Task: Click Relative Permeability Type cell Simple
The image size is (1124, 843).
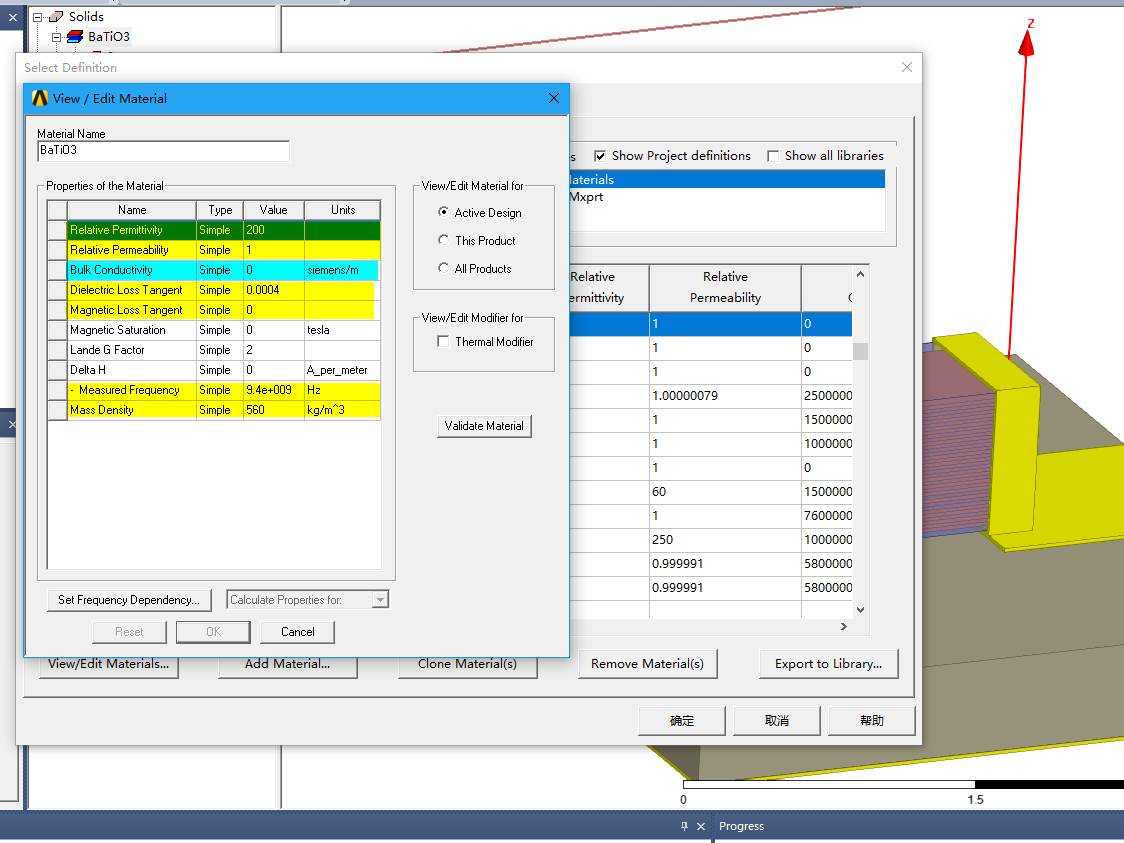Action: pyautogui.click(x=219, y=250)
